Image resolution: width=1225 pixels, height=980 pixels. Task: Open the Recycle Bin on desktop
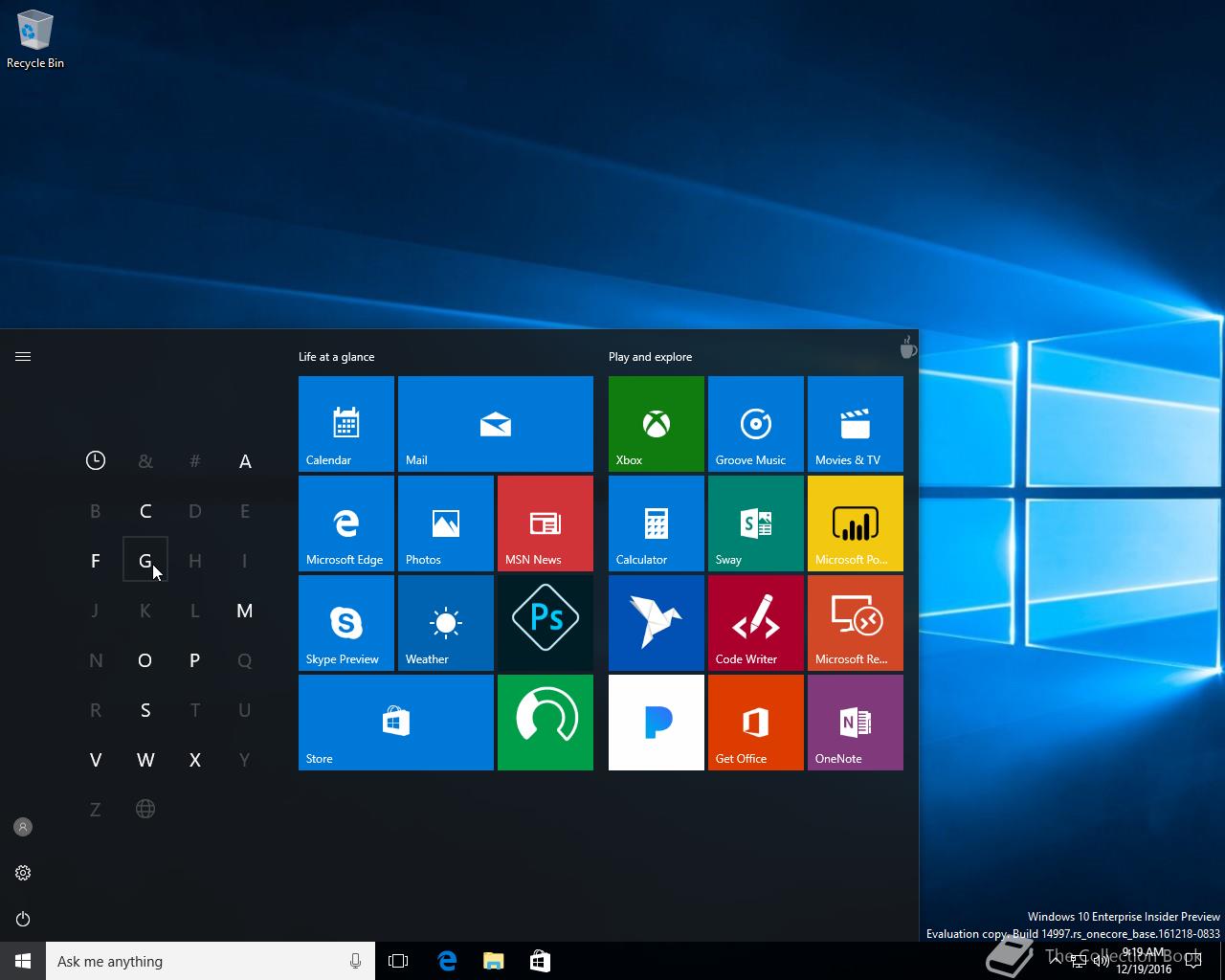point(35,40)
